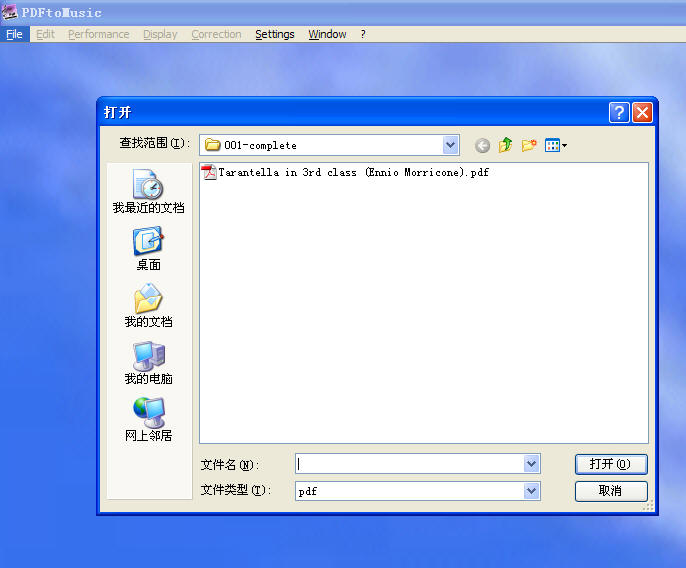Go back to the previous folder
Viewport: 686px width, 568px height.
[482, 146]
